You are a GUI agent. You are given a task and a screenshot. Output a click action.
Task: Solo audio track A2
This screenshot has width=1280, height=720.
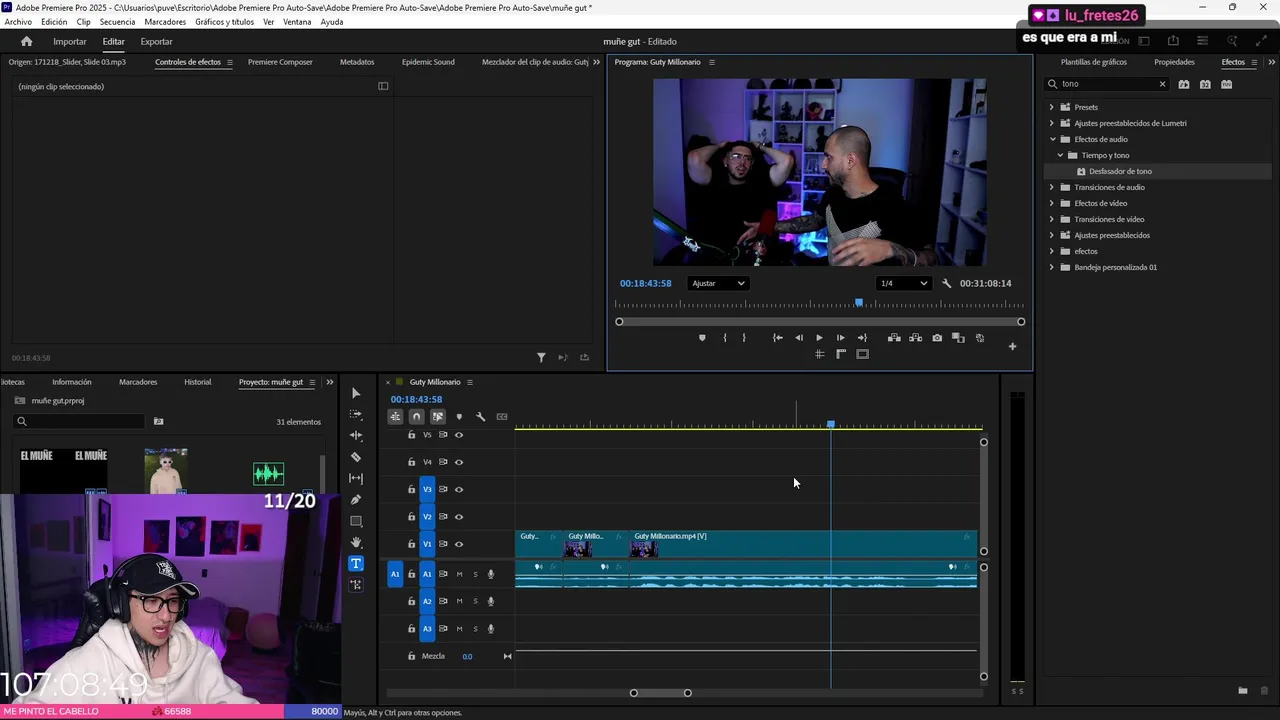pyautogui.click(x=475, y=601)
